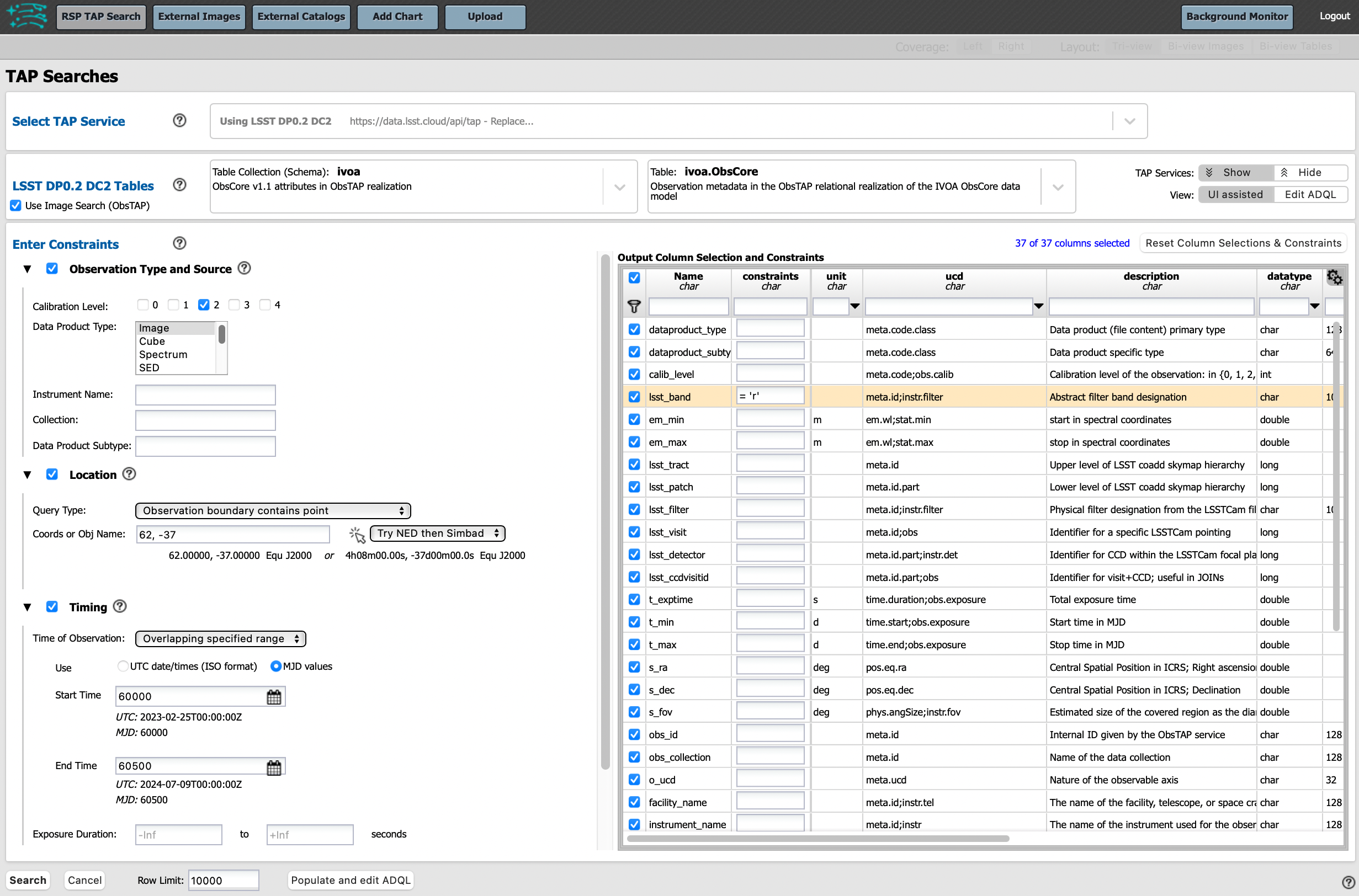Toggle select-all columns header checkbox

click(x=634, y=278)
